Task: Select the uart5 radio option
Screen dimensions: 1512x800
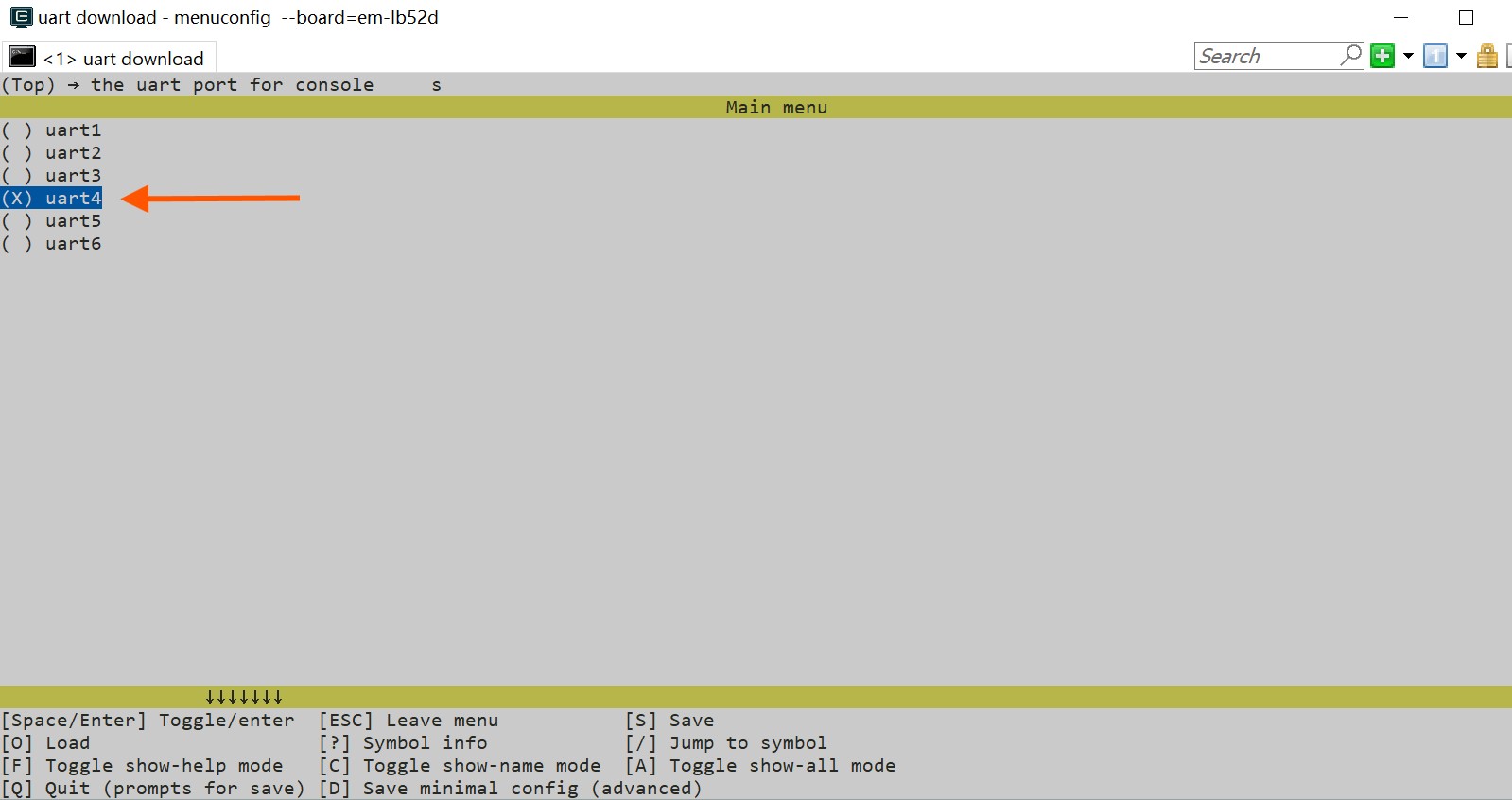Action: pyautogui.click(x=53, y=221)
